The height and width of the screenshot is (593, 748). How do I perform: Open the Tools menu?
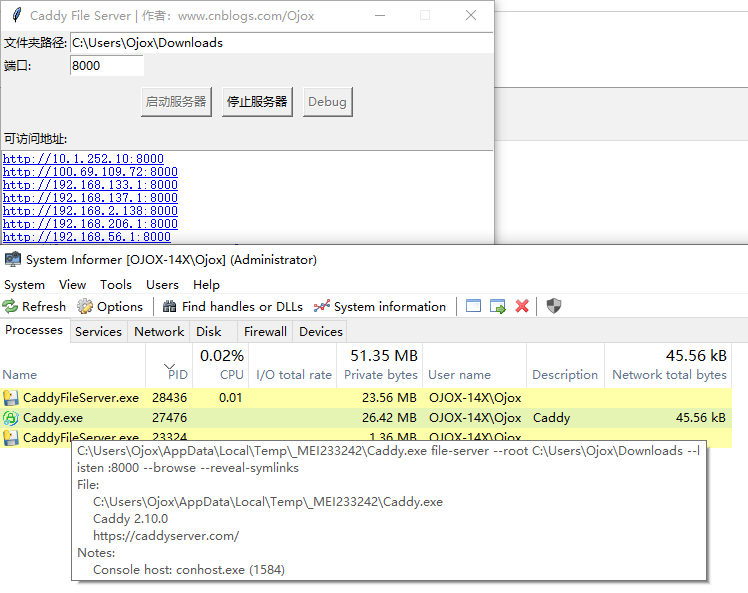[116, 285]
